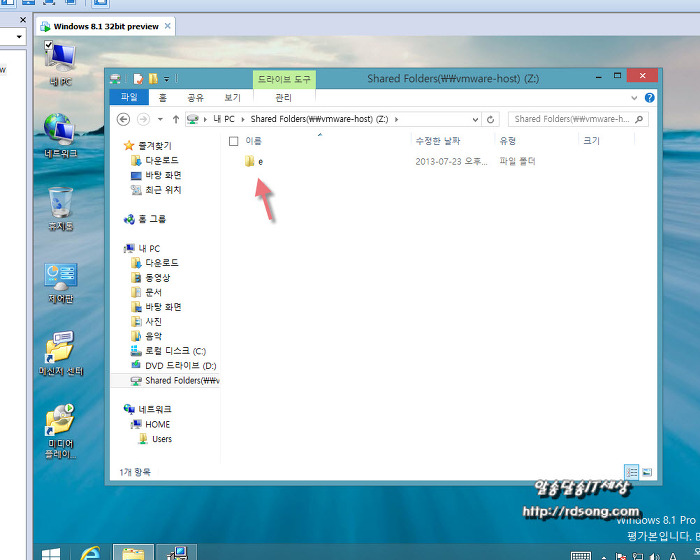Click the Shared Folders search box
This screenshot has width=700, height=560.
click(x=572, y=119)
